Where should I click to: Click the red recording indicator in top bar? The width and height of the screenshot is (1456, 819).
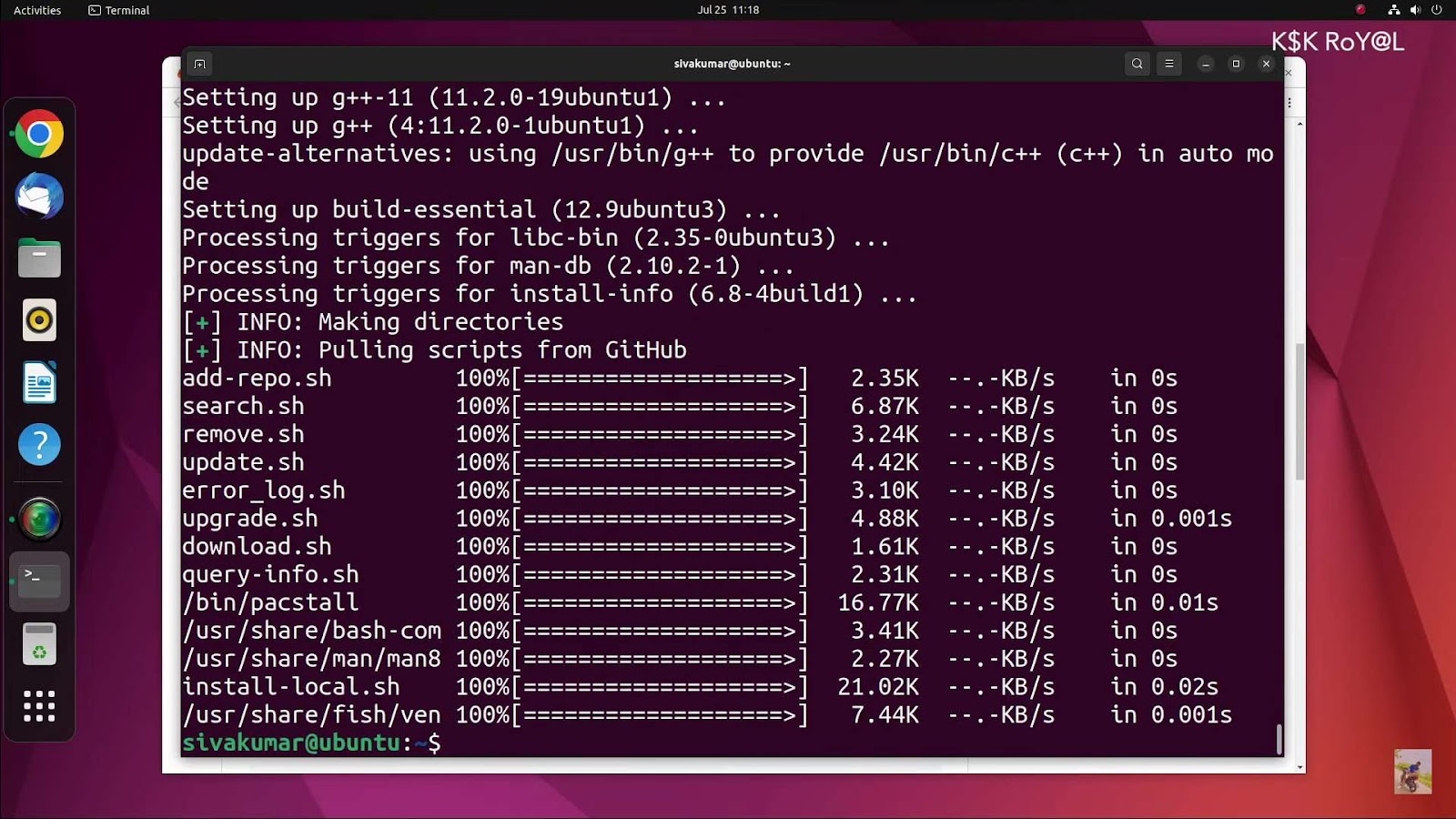(x=1361, y=10)
